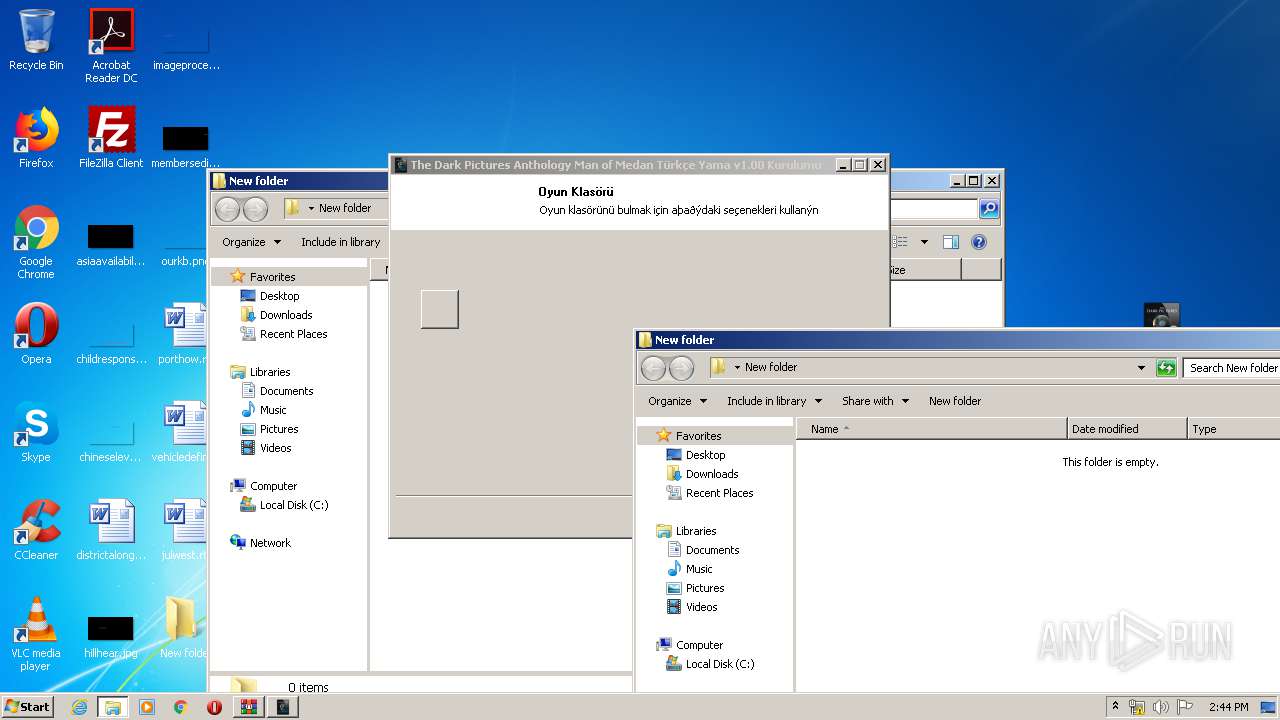This screenshot has width=1280, height=720.
Task: Select Recent Places in front window sidebar
Action: pos(719,493)
